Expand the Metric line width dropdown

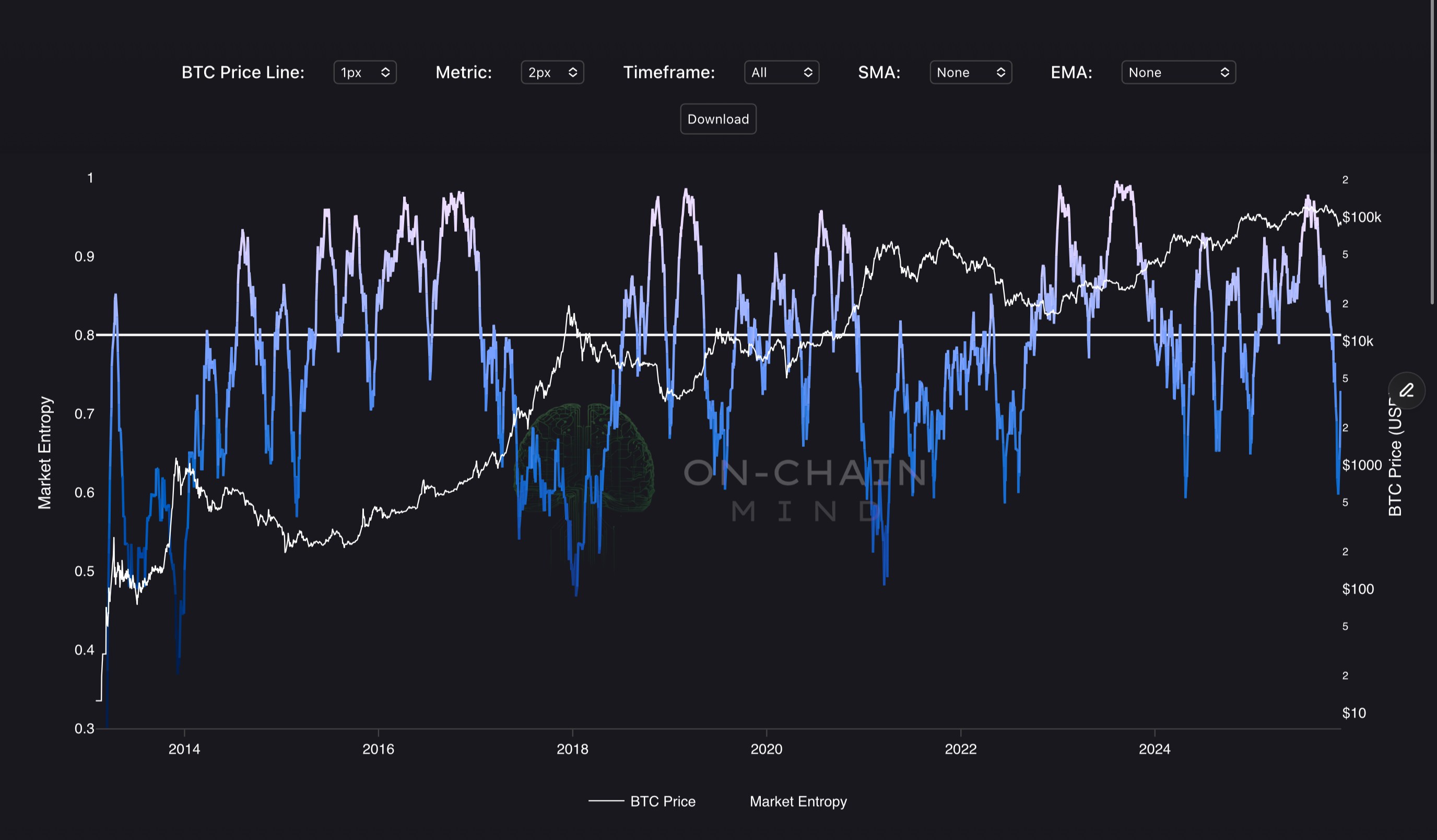coord(552,73)
